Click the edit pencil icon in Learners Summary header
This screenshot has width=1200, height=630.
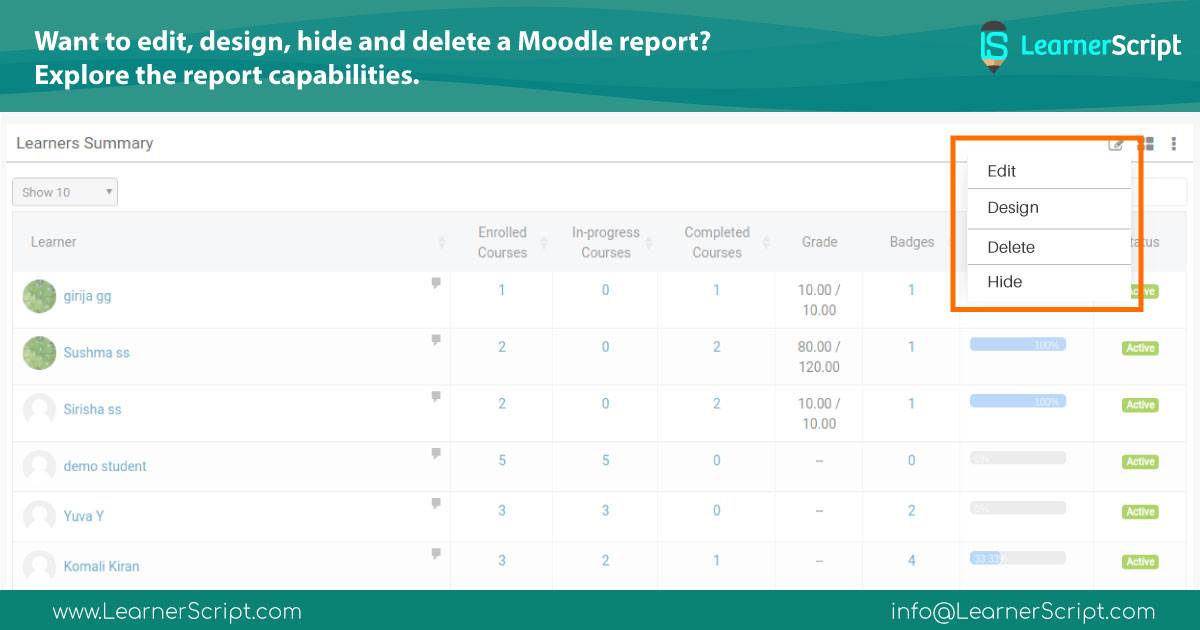[x=1116, y=144]
